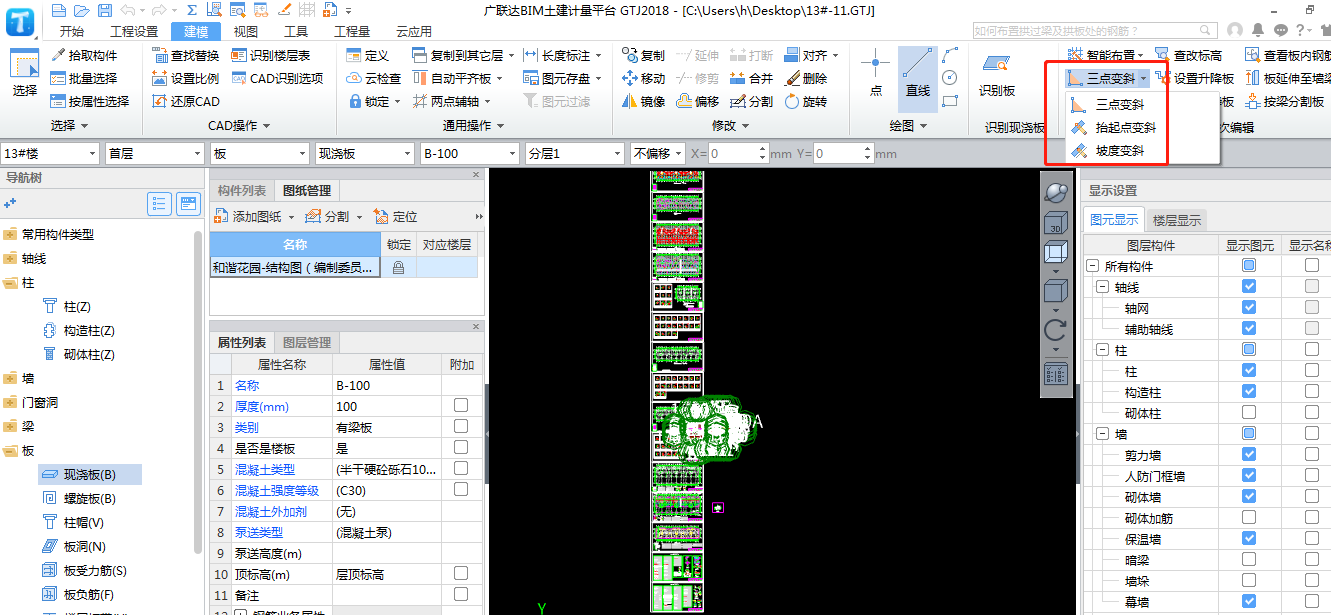
Task: Check 附加 box for 顶标高 row
Action: pyautogui.click(x=461, y=574)
